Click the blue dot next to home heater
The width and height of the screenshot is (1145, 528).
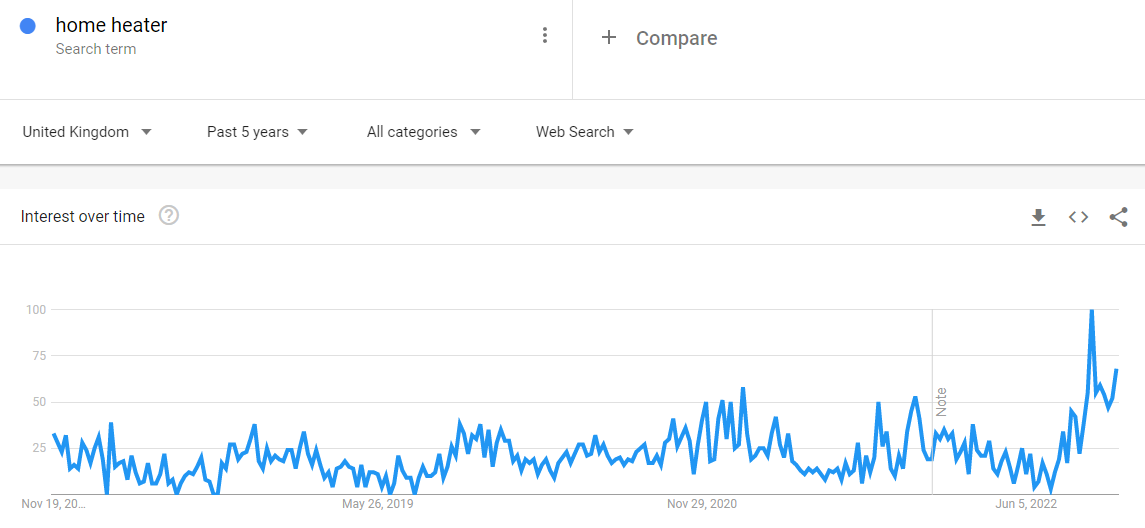(x=29, y=27)
